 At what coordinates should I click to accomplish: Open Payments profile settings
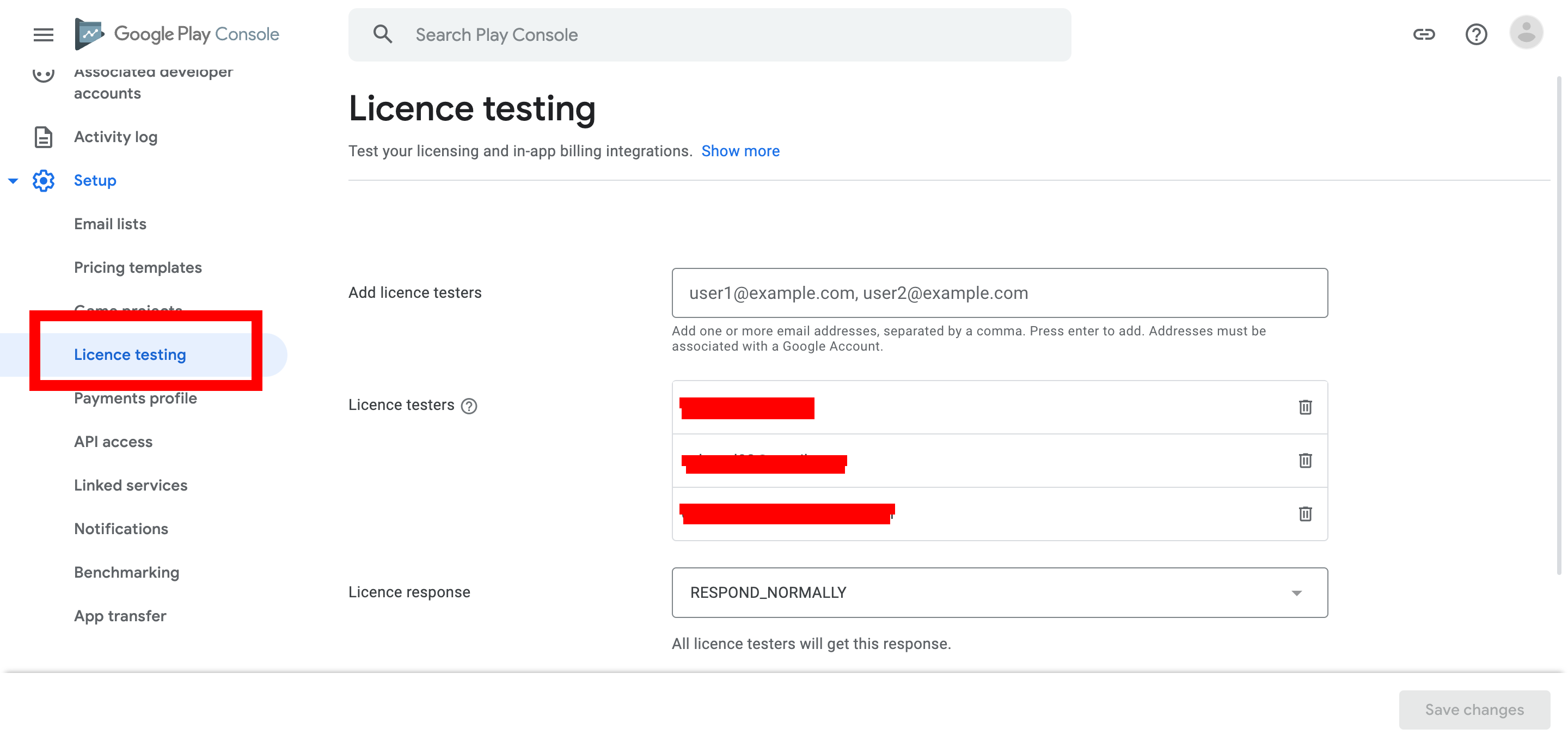coord(135,398)
